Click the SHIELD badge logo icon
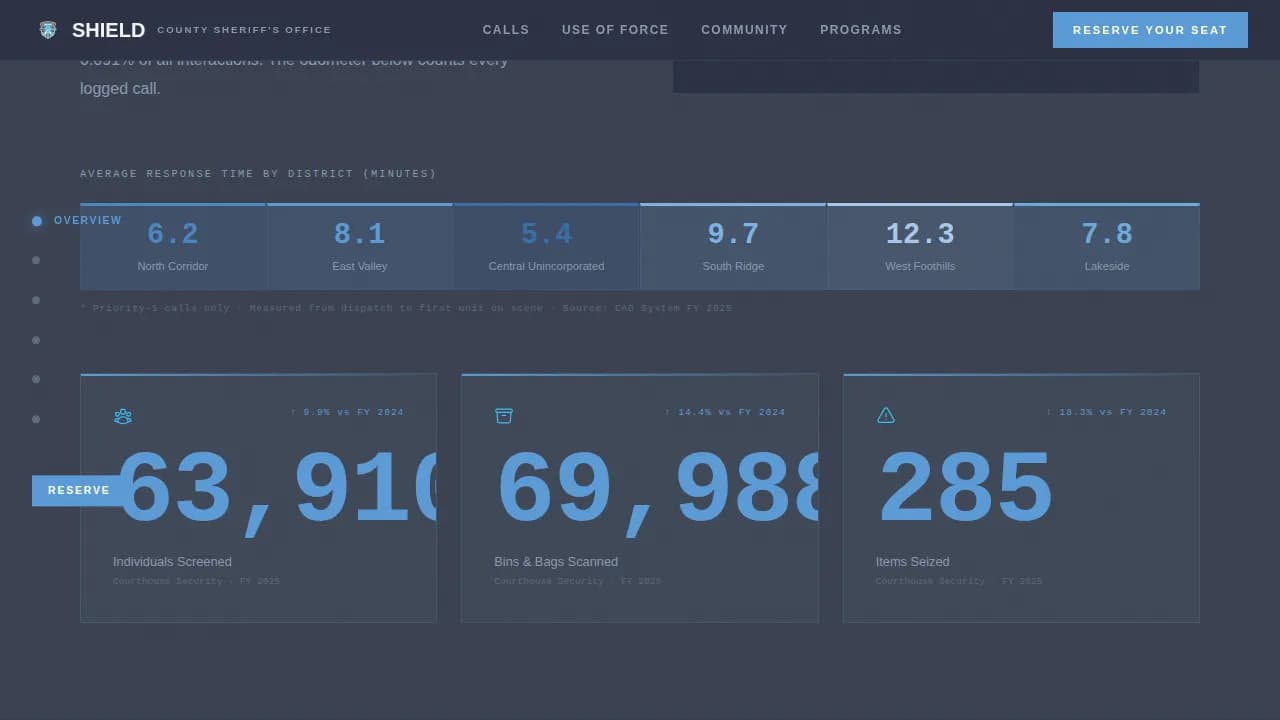This screenshot has width=1280, height=720. (48, 30)
